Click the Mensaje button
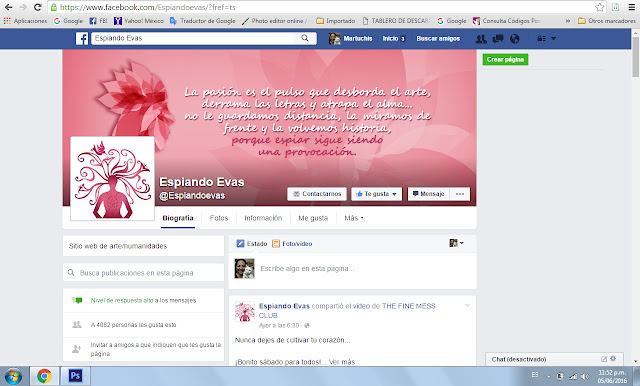 coord(429,194)
